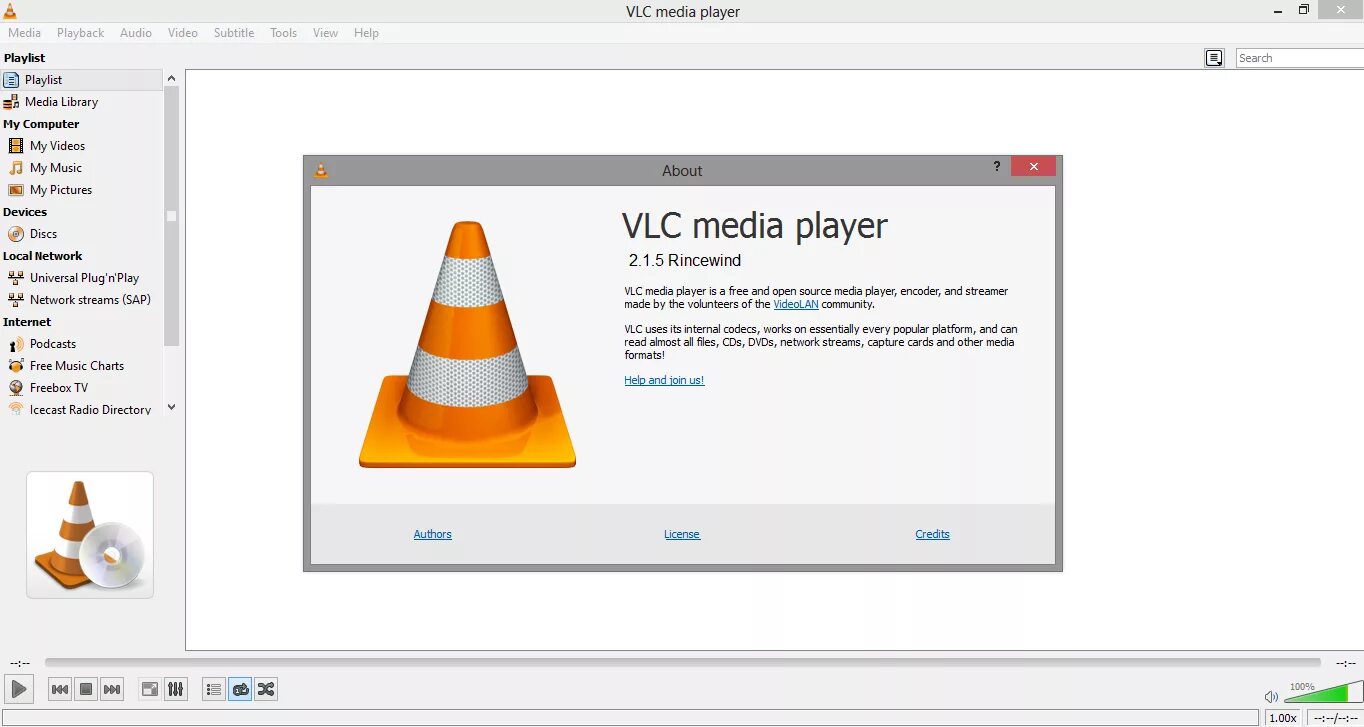1364x727 pixels.
Task: Toggle the playlist view button in bottom toolbar
Action: click(213, 689)
